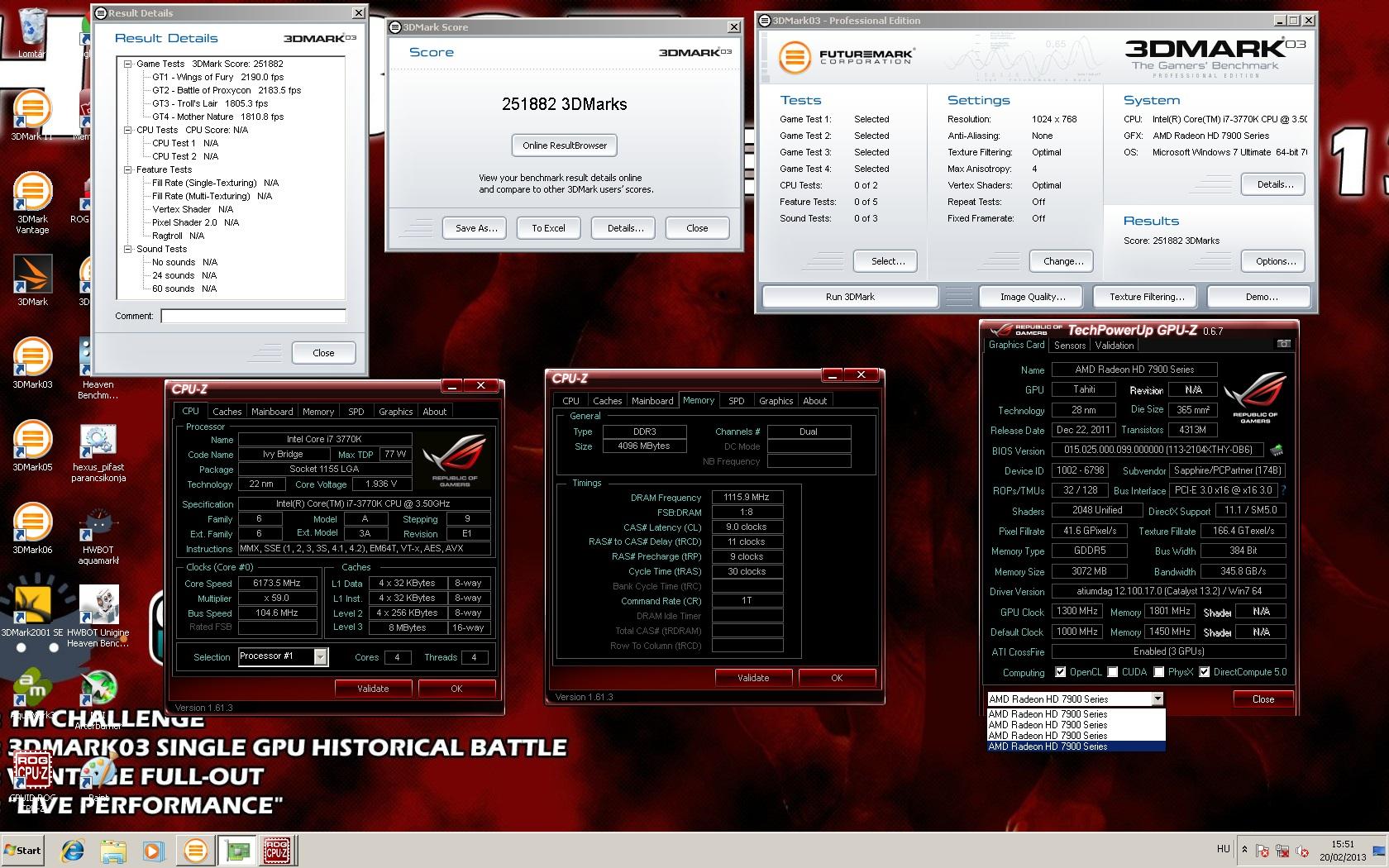Viewport: 1389px width, 868px height.
Task: Open the 3DMark03 desktop shortcut
Action: coord(32,364)
